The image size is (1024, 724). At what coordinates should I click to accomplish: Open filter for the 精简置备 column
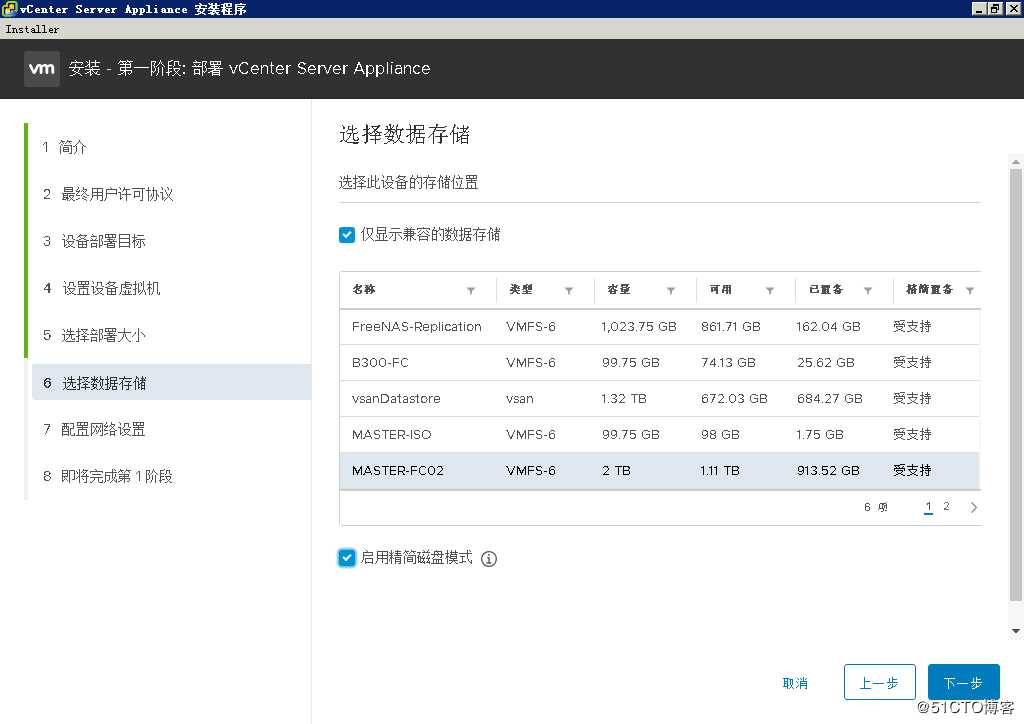point(970,291)
